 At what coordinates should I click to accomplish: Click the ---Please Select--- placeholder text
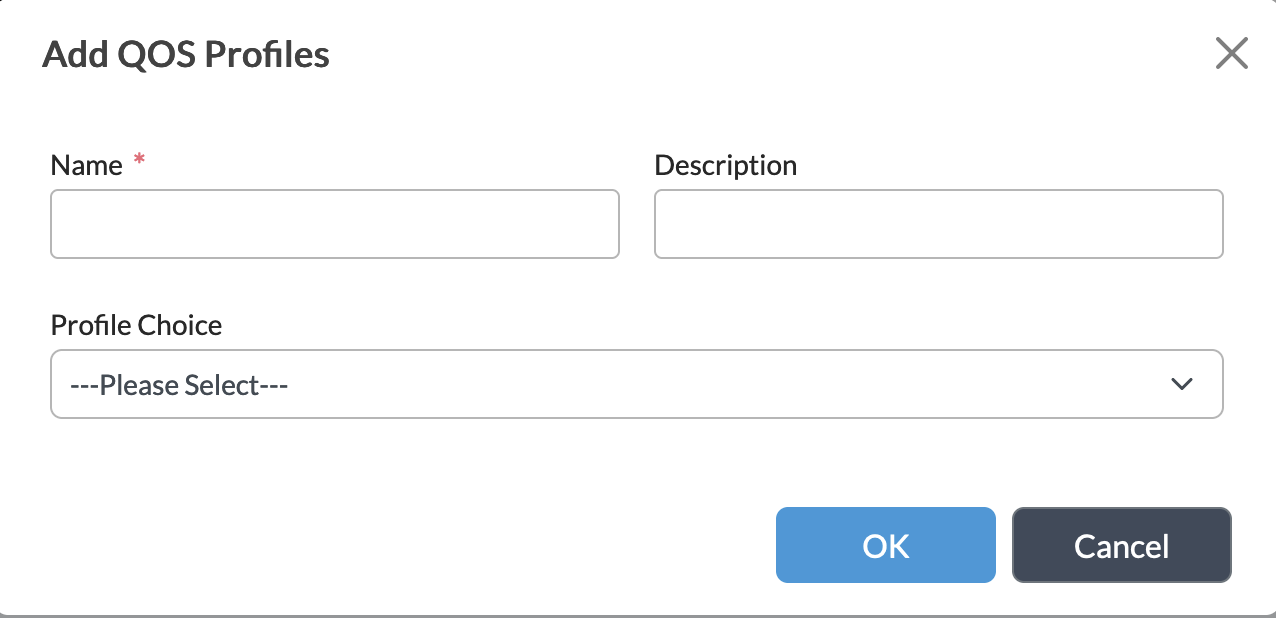coord(180,384)
